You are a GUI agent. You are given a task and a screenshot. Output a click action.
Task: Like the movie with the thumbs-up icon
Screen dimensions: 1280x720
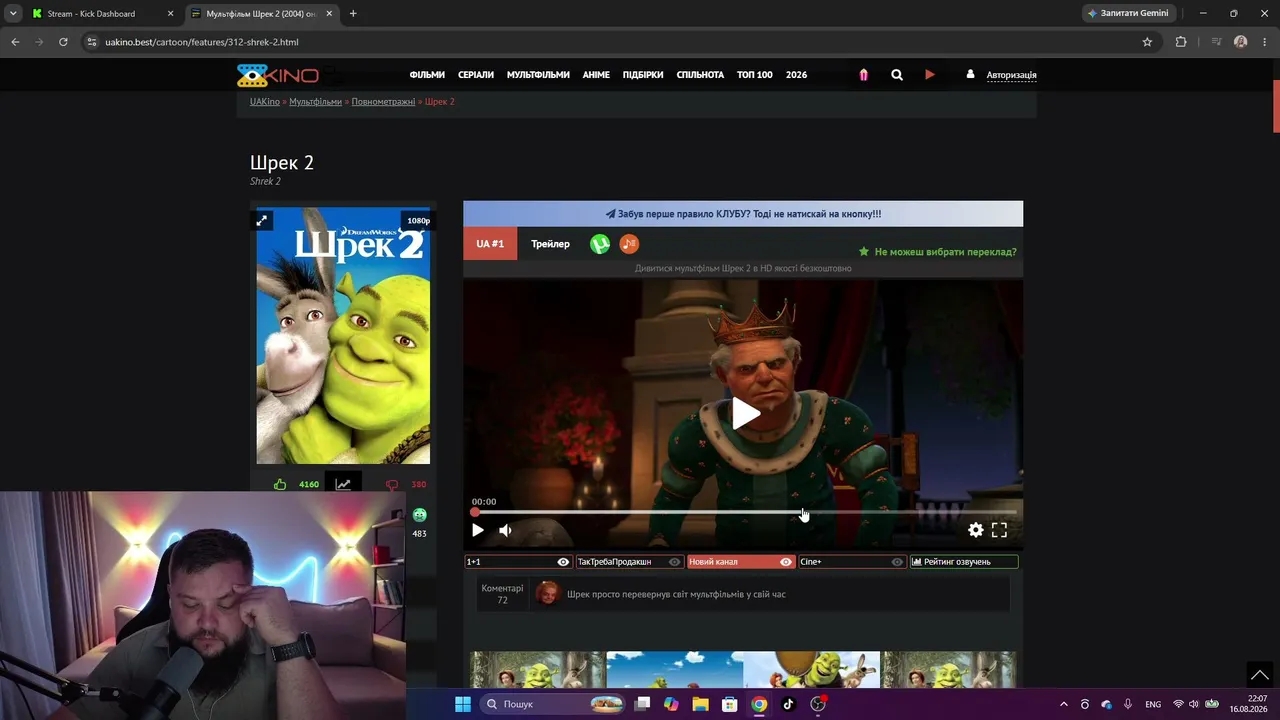(x=280, y=484)
